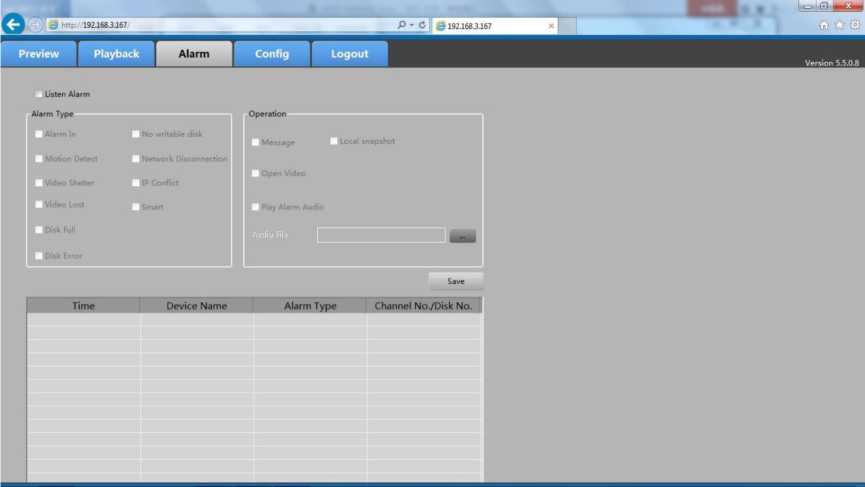The width and height of the screenshot is (865, 487).
Task: Click the Audio file path input field
Action: pyautogui.click(x=381, y=236)
